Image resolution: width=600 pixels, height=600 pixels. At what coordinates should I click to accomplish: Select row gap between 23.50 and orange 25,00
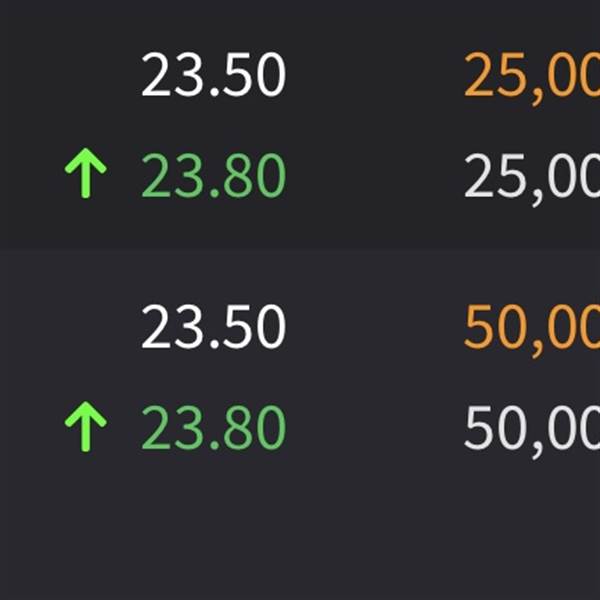pyautogui.click(x=375, y=74)
